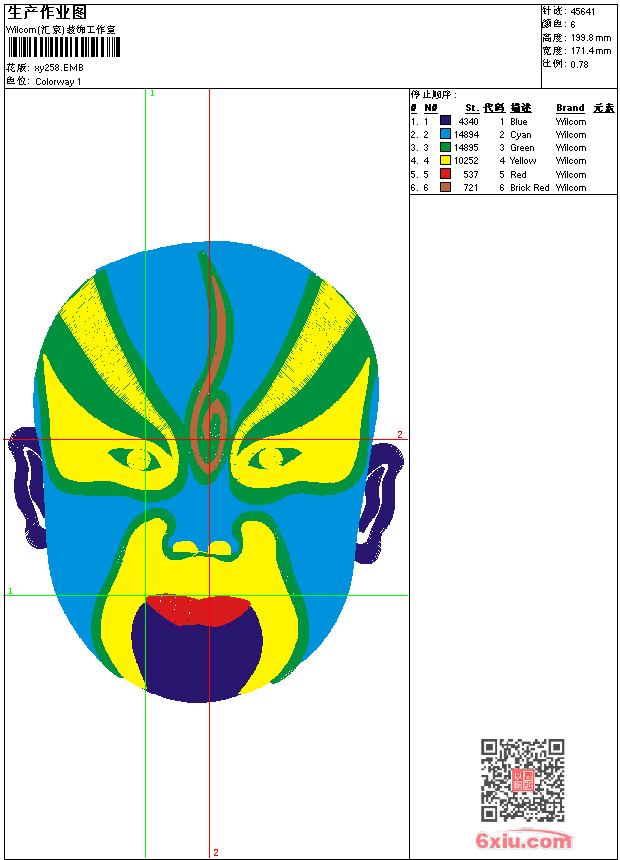Click the opera mask embroidery design preview

pos(206,472)
